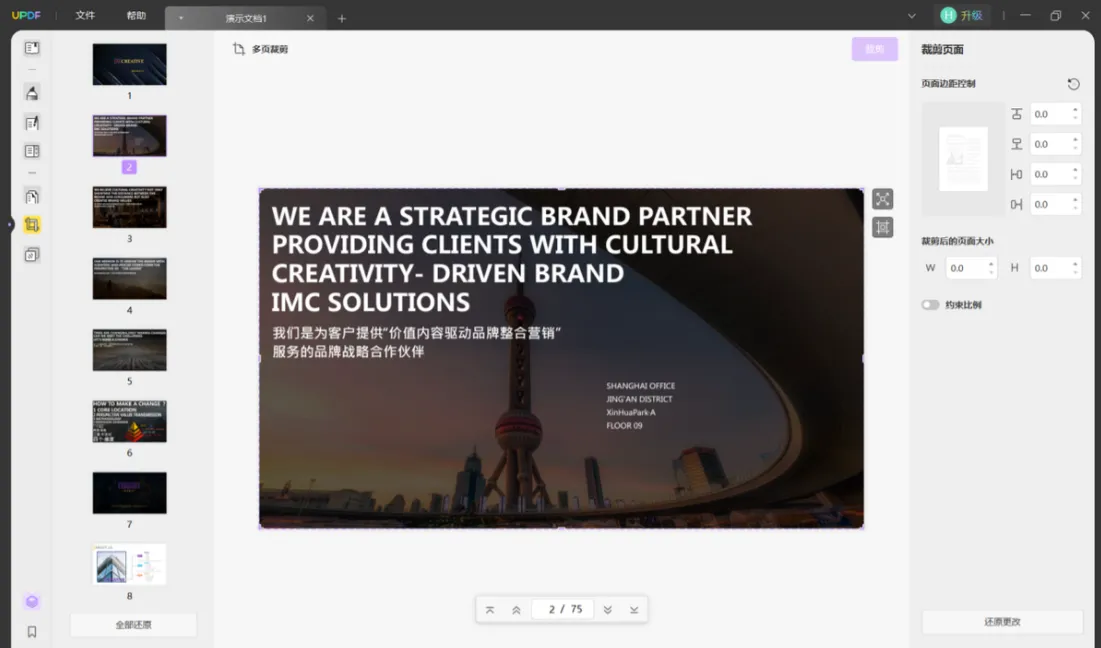This screenshot has width=1101, height=648.
Task: Open the bookmark icon at sidebar bottom
Action: pyautogui.click(x=32, y=632)
